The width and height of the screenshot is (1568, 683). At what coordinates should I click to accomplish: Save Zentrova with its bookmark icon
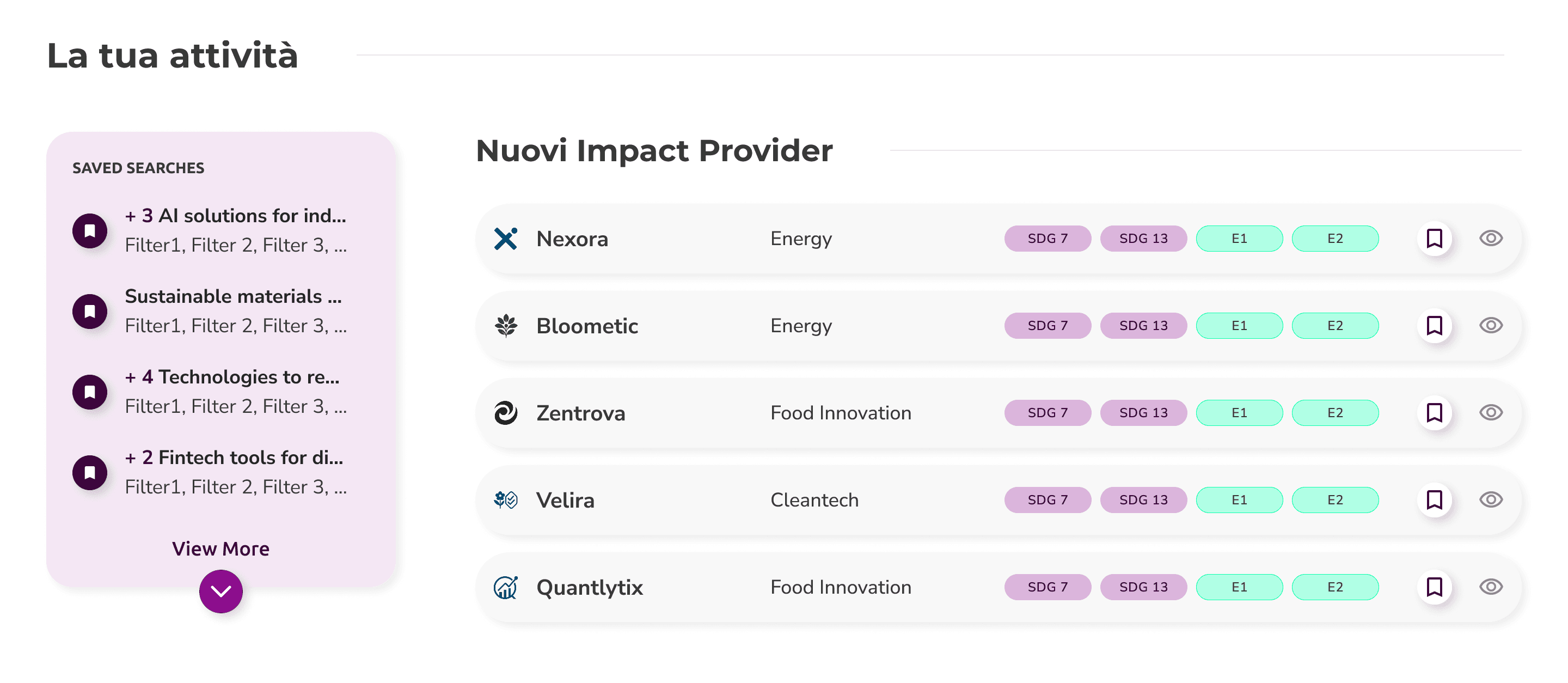pos(1434,413)
